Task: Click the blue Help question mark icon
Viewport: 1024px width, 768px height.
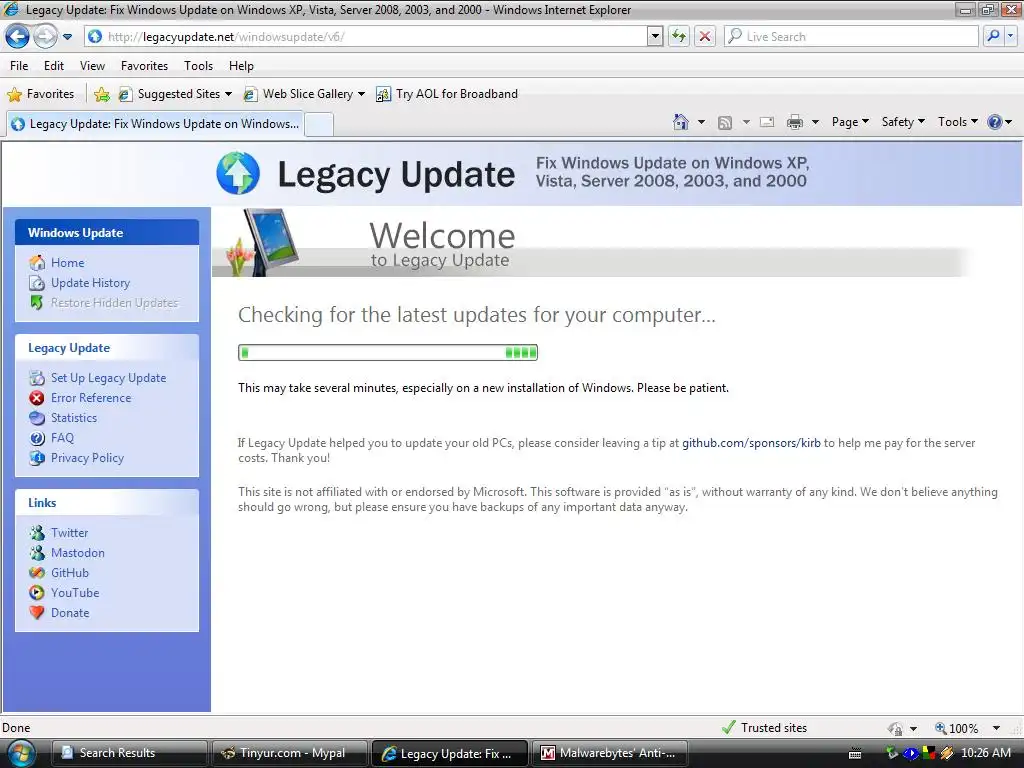Action: tap(995, 122)
